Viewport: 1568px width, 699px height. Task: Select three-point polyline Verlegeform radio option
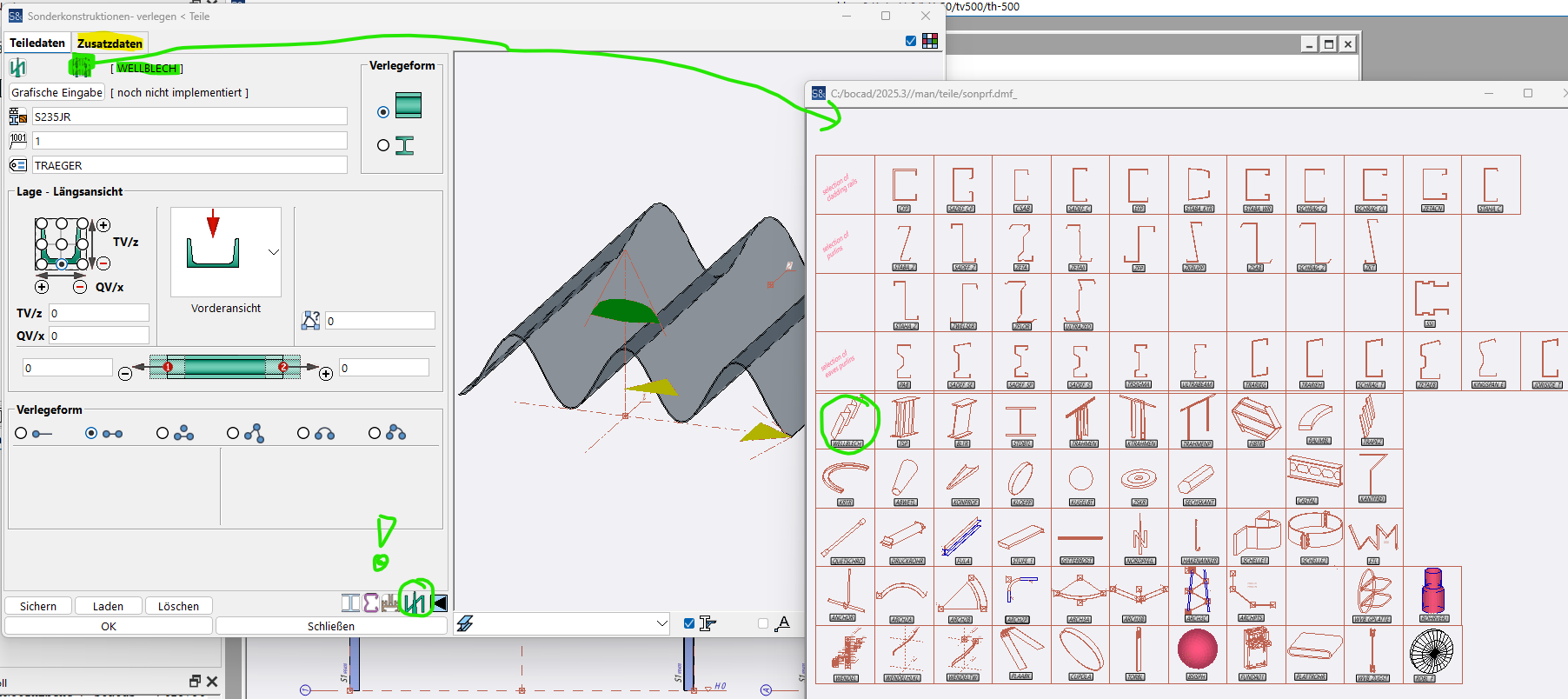[163, 433]
